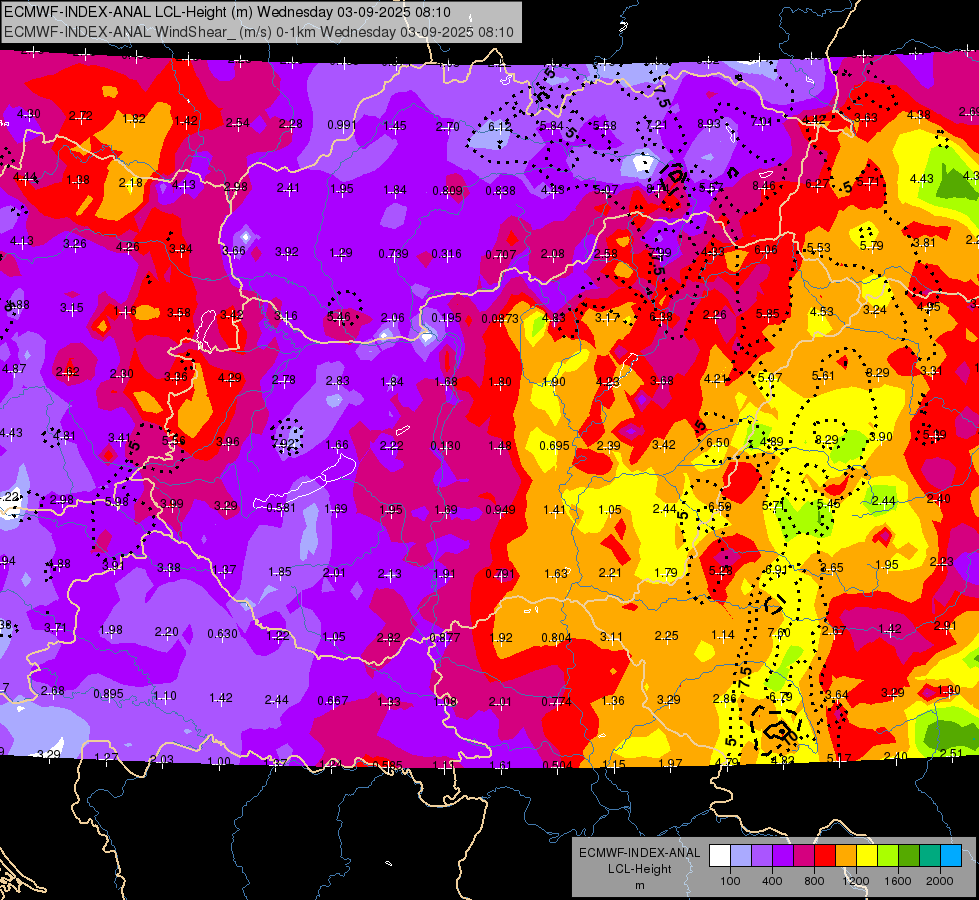Select the sky blue legend swatch
This screenshot has height=900, width=979.
tap(951, 856)
